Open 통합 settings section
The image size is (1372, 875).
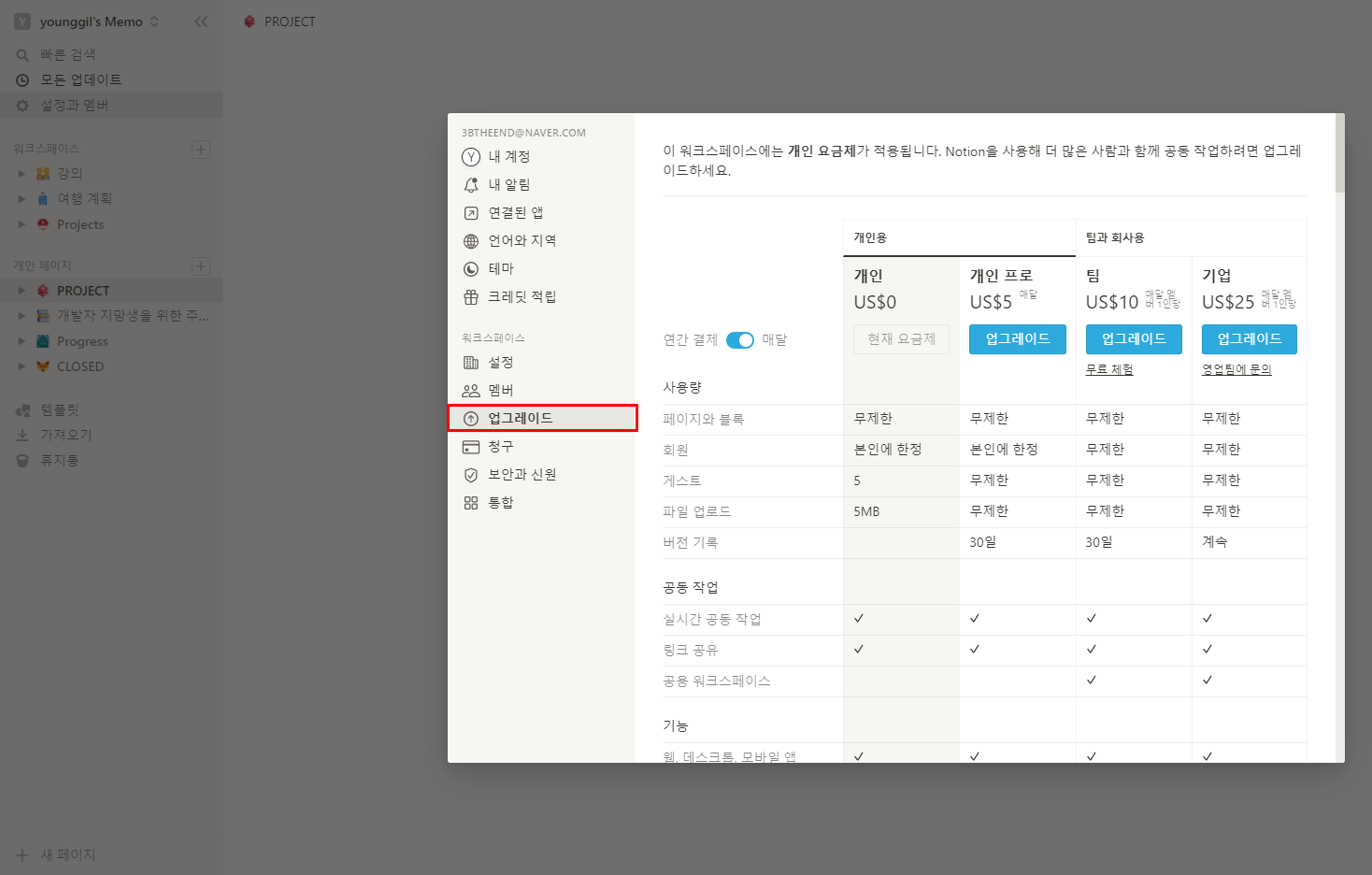click(541, 503)
